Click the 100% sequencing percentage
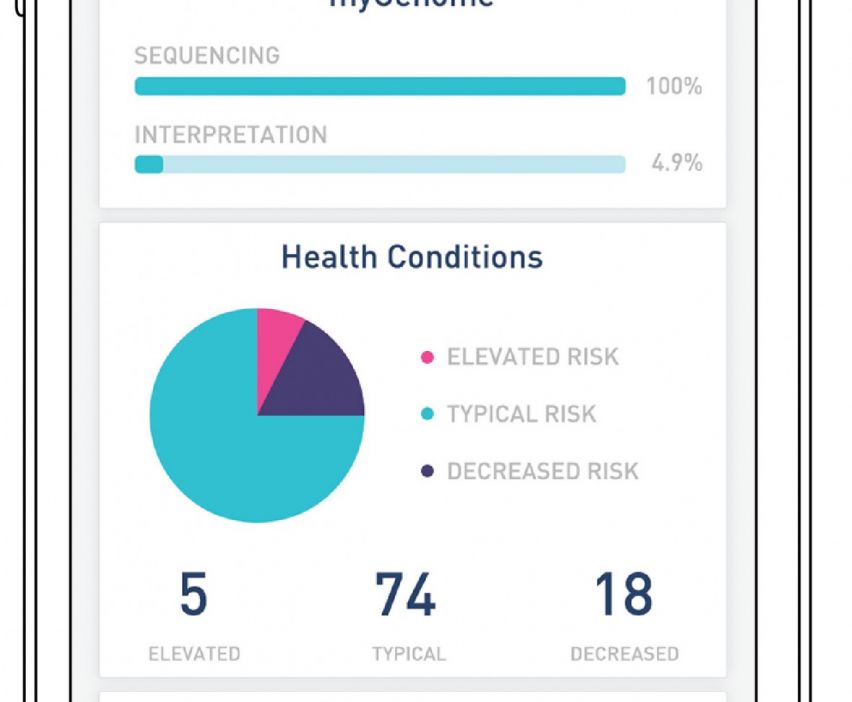The width and height of the screenshot is (852, 702). tap(674, 87)
